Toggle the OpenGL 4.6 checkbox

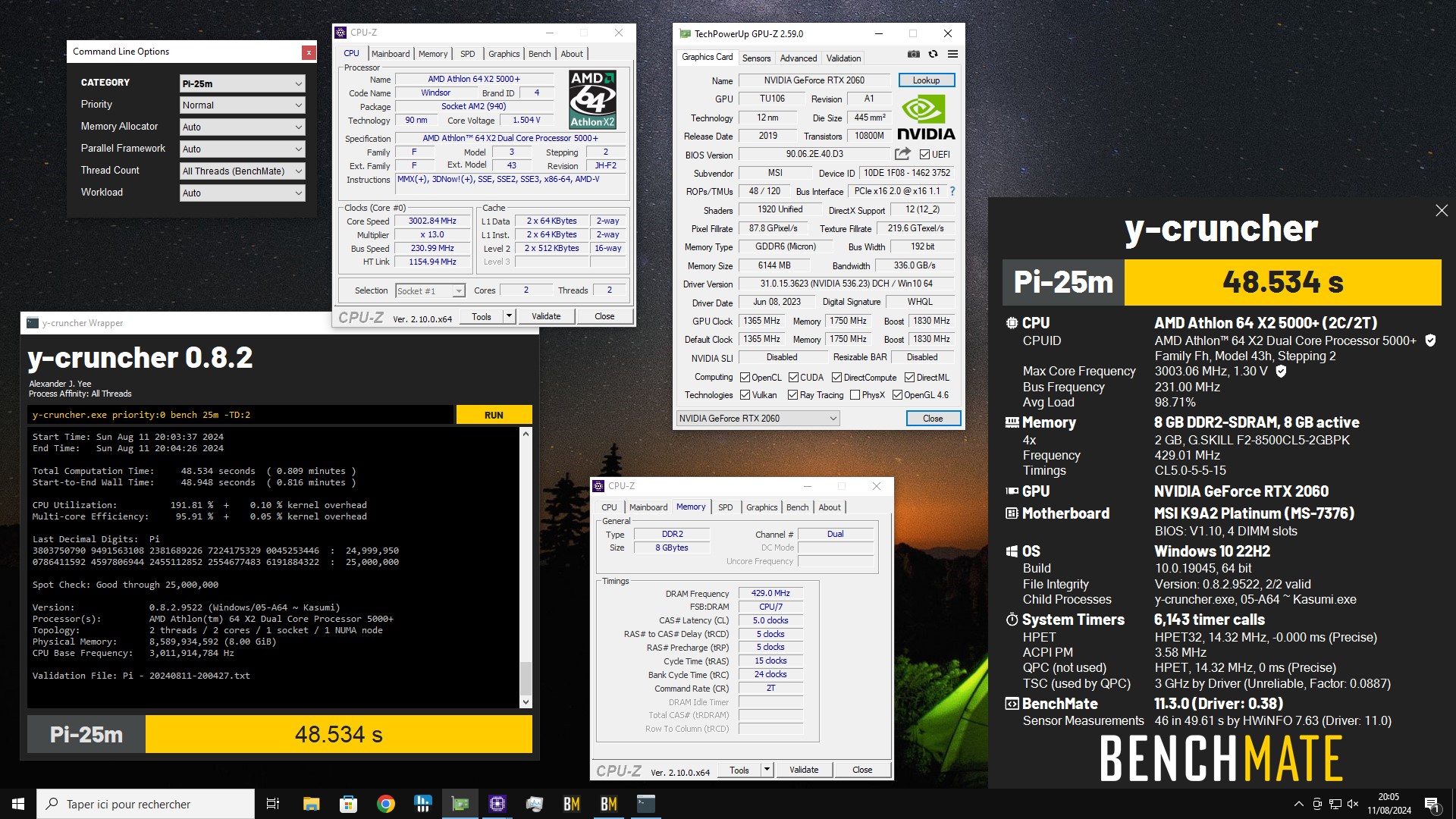pos(897,395)
